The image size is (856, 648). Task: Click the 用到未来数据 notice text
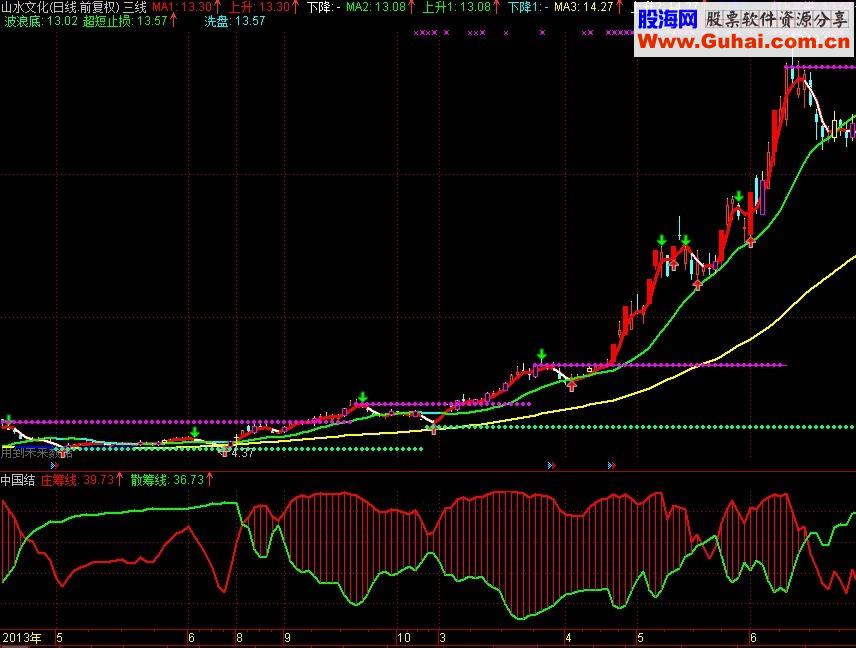[37, 453]
